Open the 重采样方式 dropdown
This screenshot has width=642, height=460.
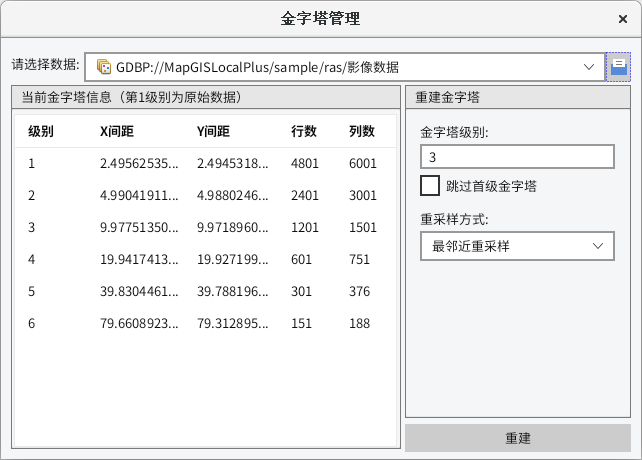tap(516, 245)
